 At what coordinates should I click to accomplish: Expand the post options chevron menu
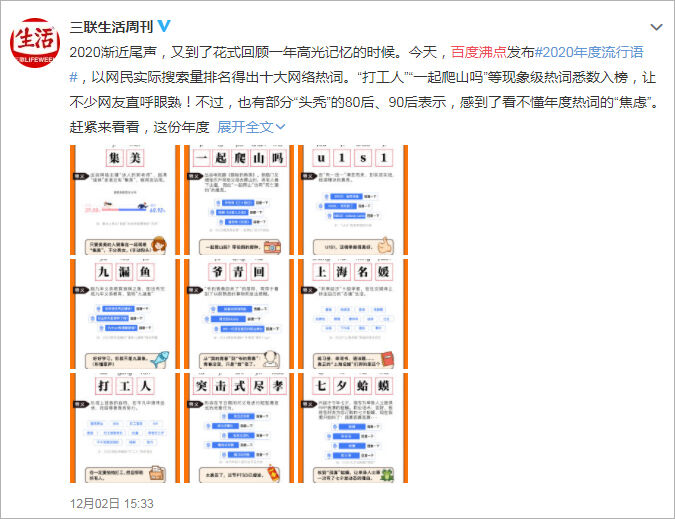click(x=656, y=27)
